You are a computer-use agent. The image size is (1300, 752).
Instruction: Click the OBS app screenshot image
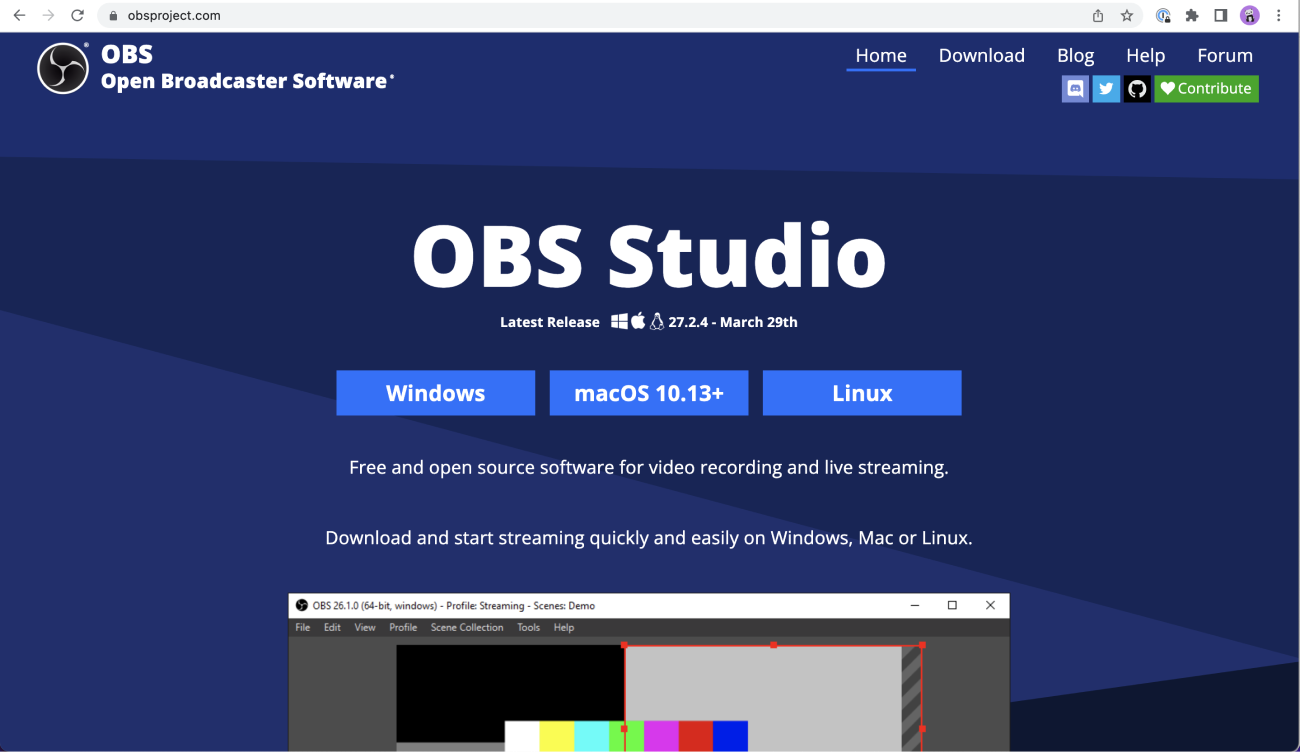pos(649,672)
